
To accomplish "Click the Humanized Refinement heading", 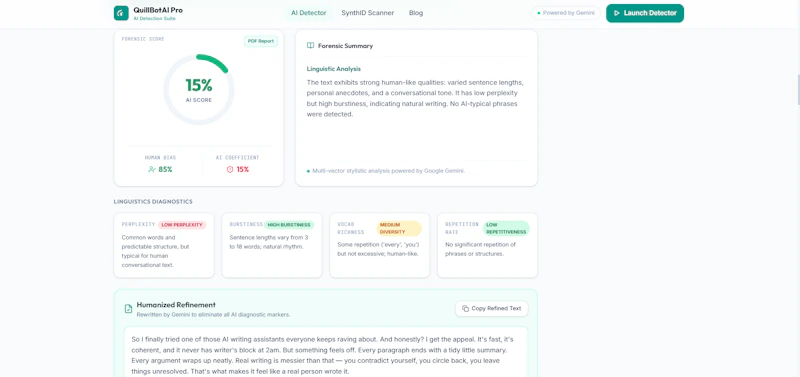I will (x=176, y=305).
